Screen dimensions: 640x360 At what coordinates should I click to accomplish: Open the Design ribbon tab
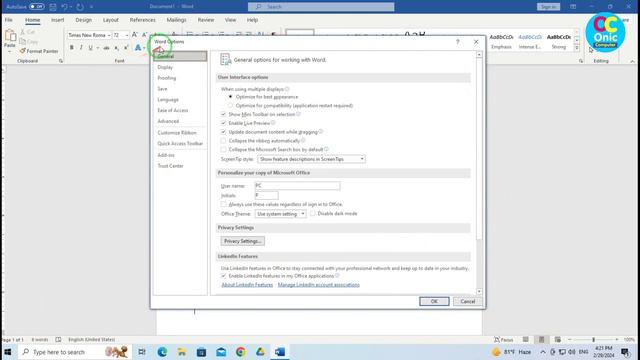pyautogui.click(x=84, y=20)
